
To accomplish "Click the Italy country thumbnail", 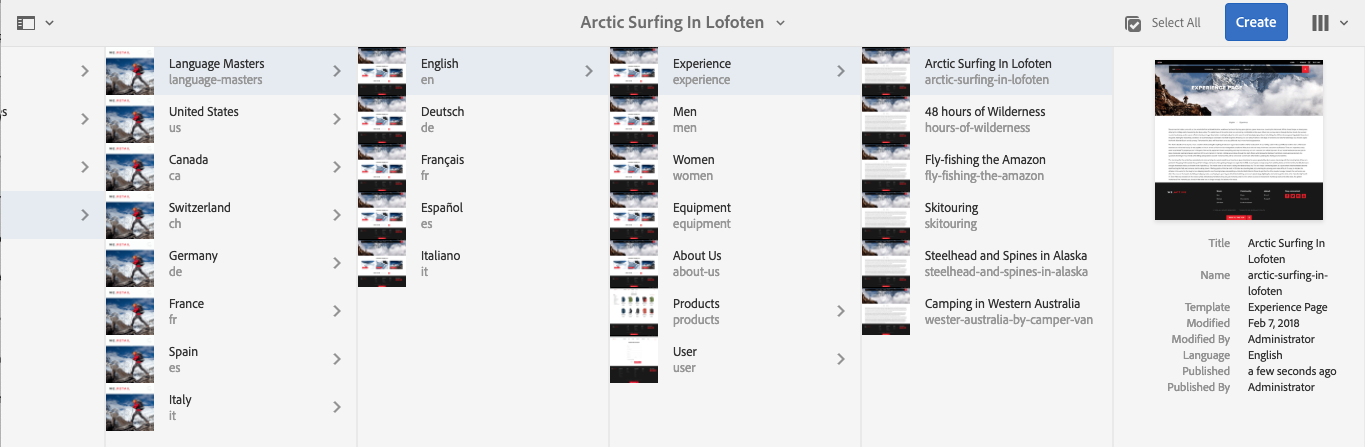I will (130, 407).
